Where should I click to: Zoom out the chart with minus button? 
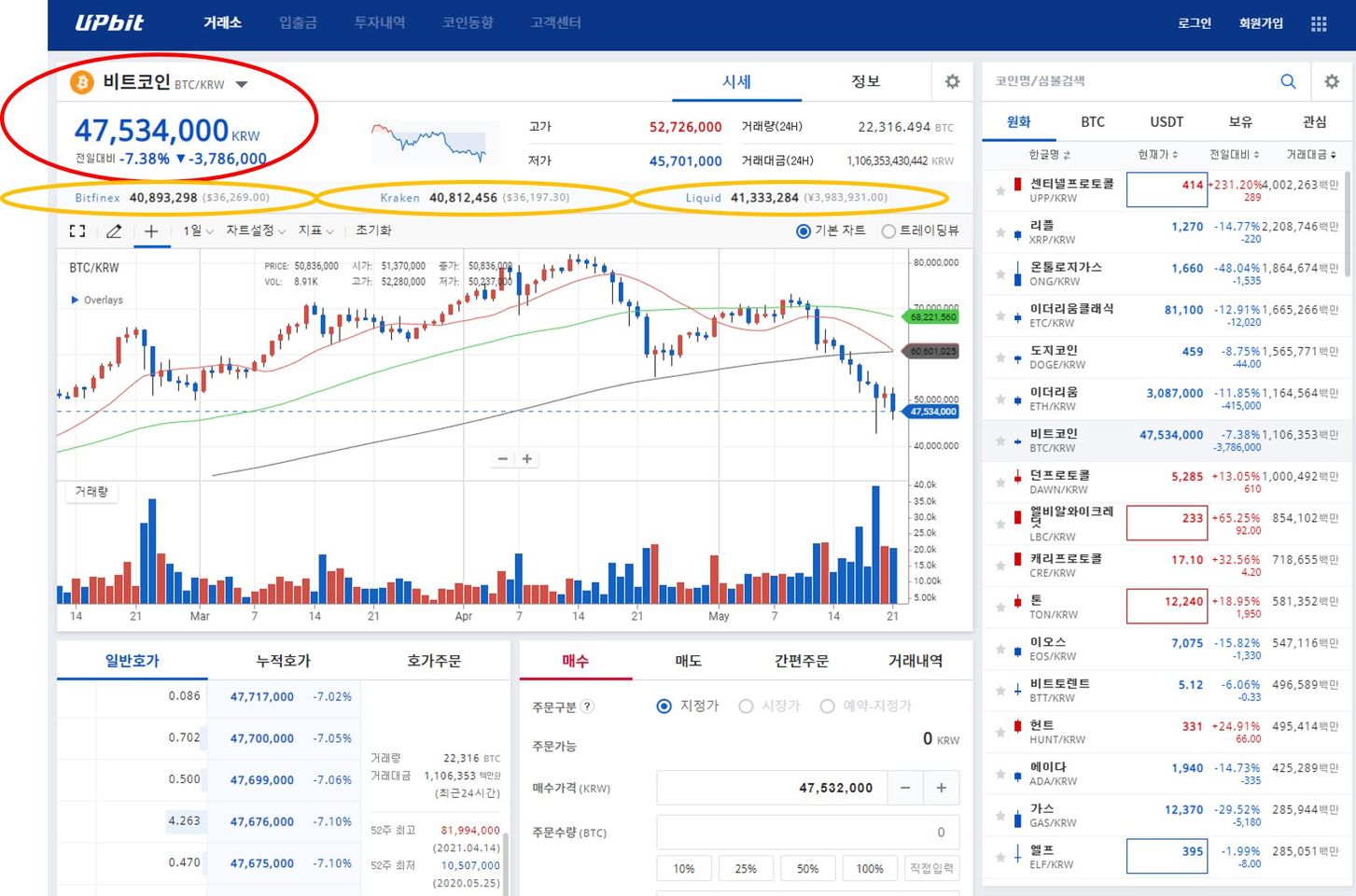[x=503, y=458]
